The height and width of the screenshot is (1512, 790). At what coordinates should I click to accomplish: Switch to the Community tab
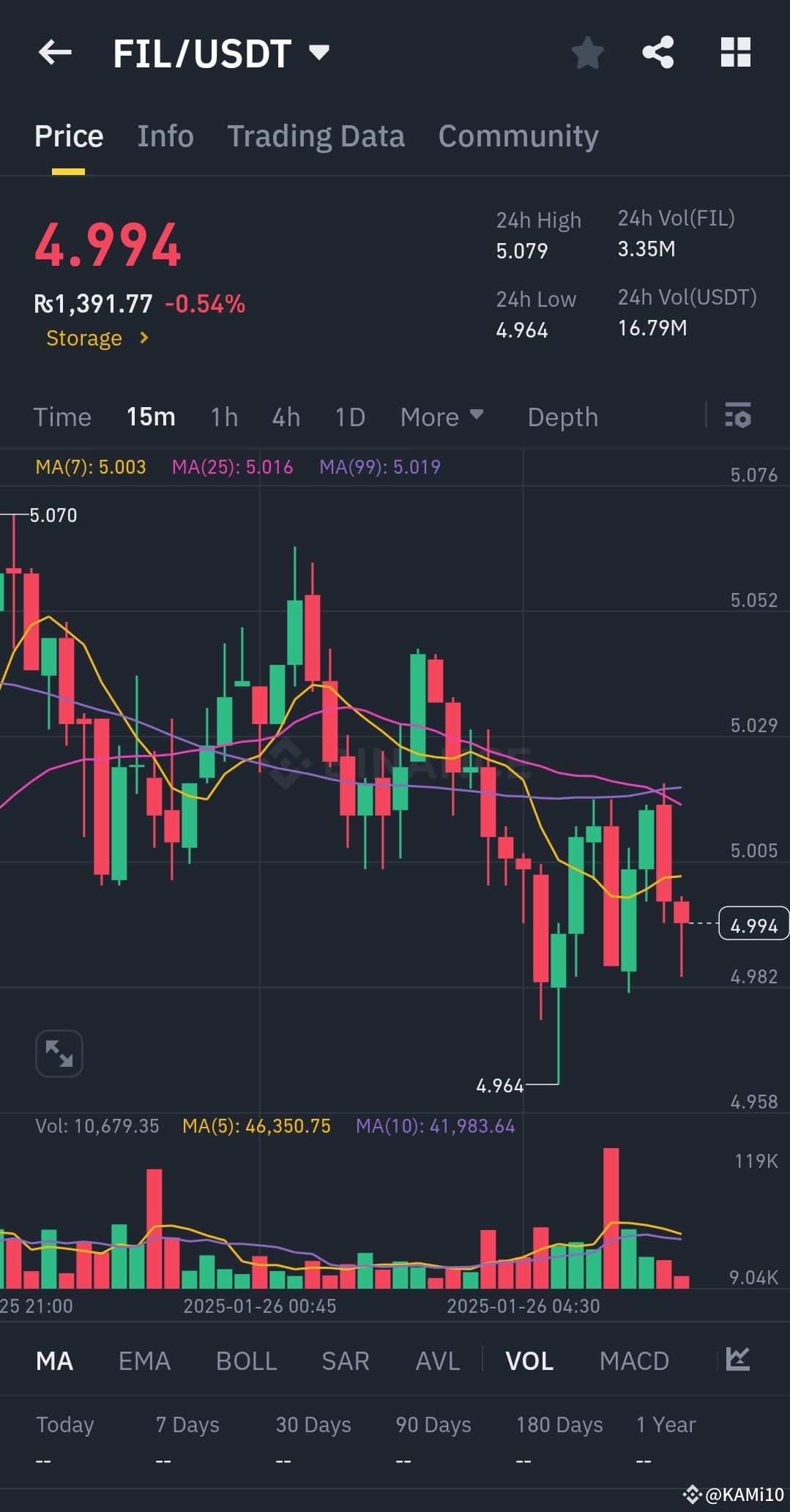pos(518,136)
